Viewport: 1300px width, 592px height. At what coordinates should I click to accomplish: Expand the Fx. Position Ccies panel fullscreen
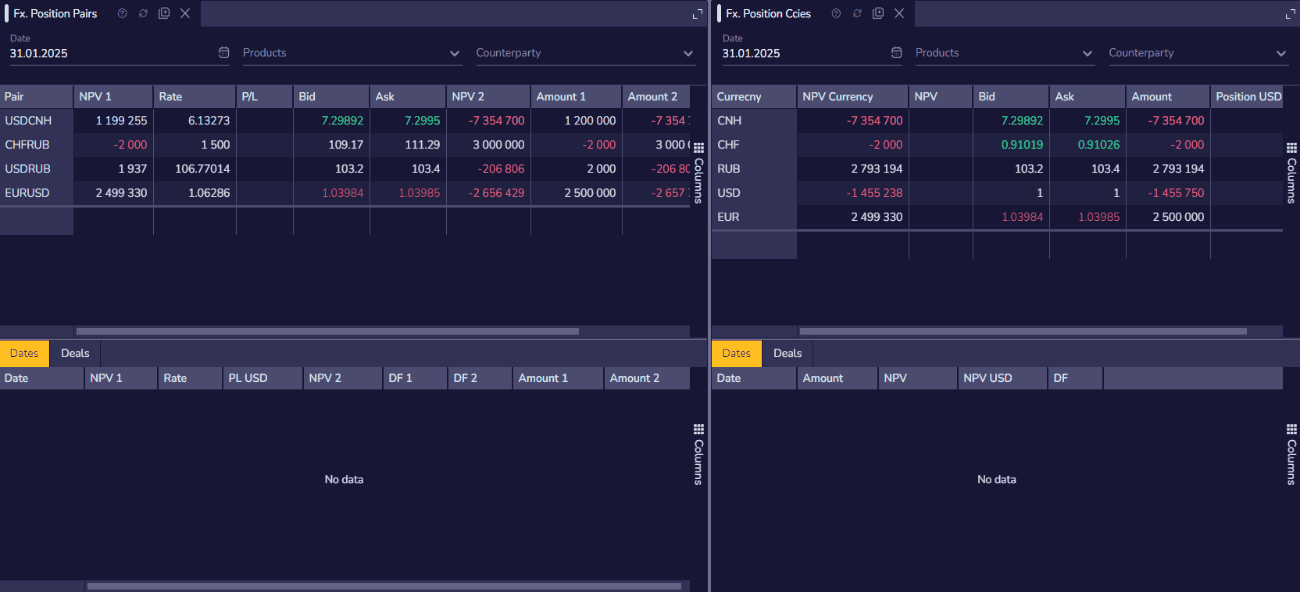pyautogui.click(x=1284, y=14)
